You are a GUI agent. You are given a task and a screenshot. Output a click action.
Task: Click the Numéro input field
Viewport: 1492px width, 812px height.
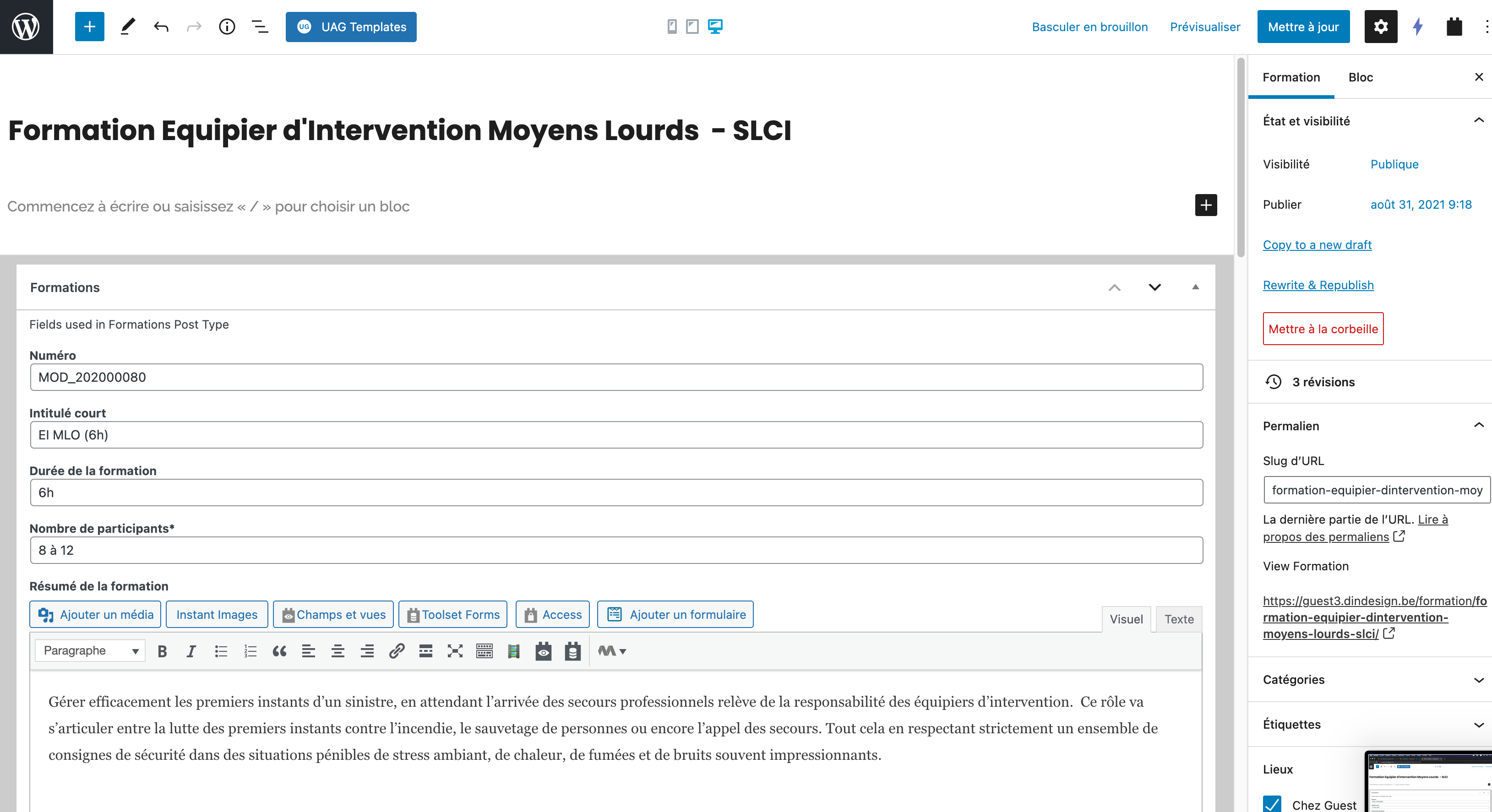[616, 377]
